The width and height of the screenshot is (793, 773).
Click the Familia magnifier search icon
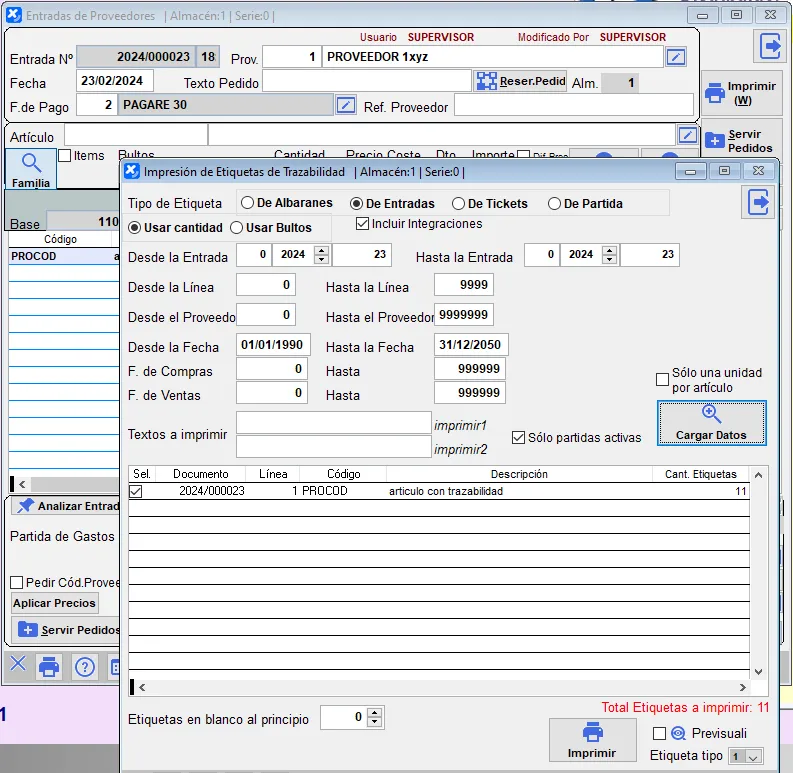pyautogui.click(x=31, y=164)
